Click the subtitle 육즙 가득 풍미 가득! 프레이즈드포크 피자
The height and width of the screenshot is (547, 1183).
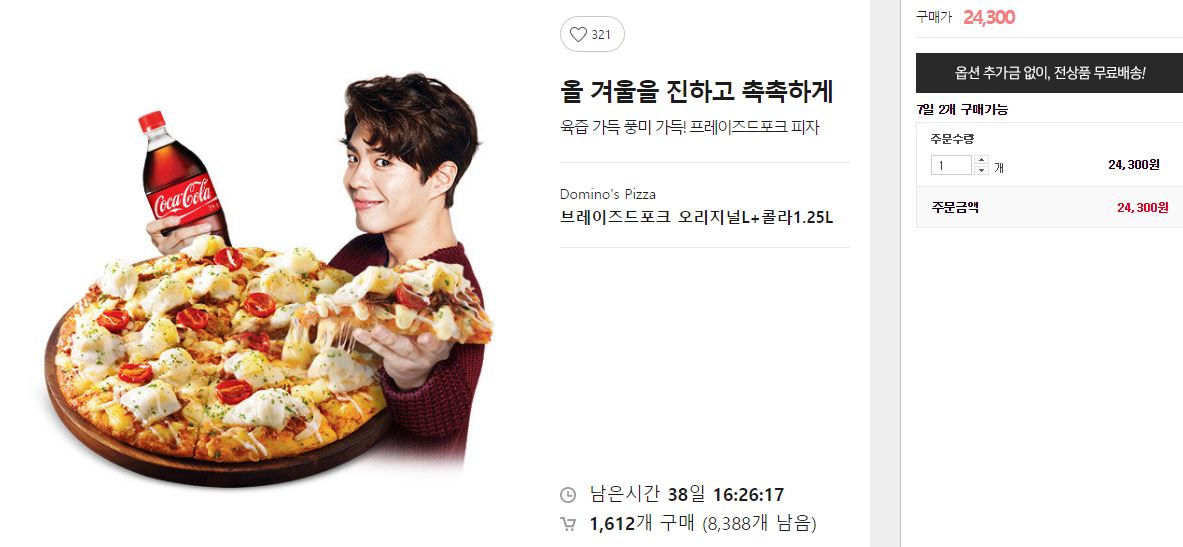pos(690,128)
